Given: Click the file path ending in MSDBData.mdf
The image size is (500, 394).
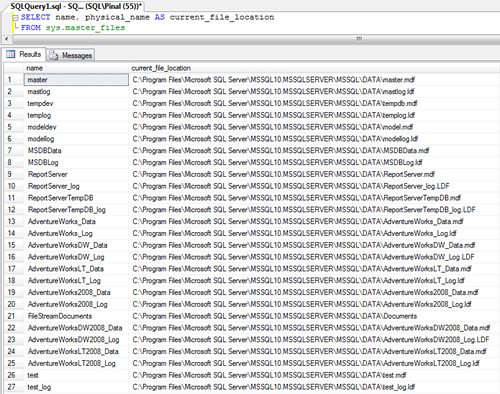Looking at the screenshot, I should [x=281, y=151].
